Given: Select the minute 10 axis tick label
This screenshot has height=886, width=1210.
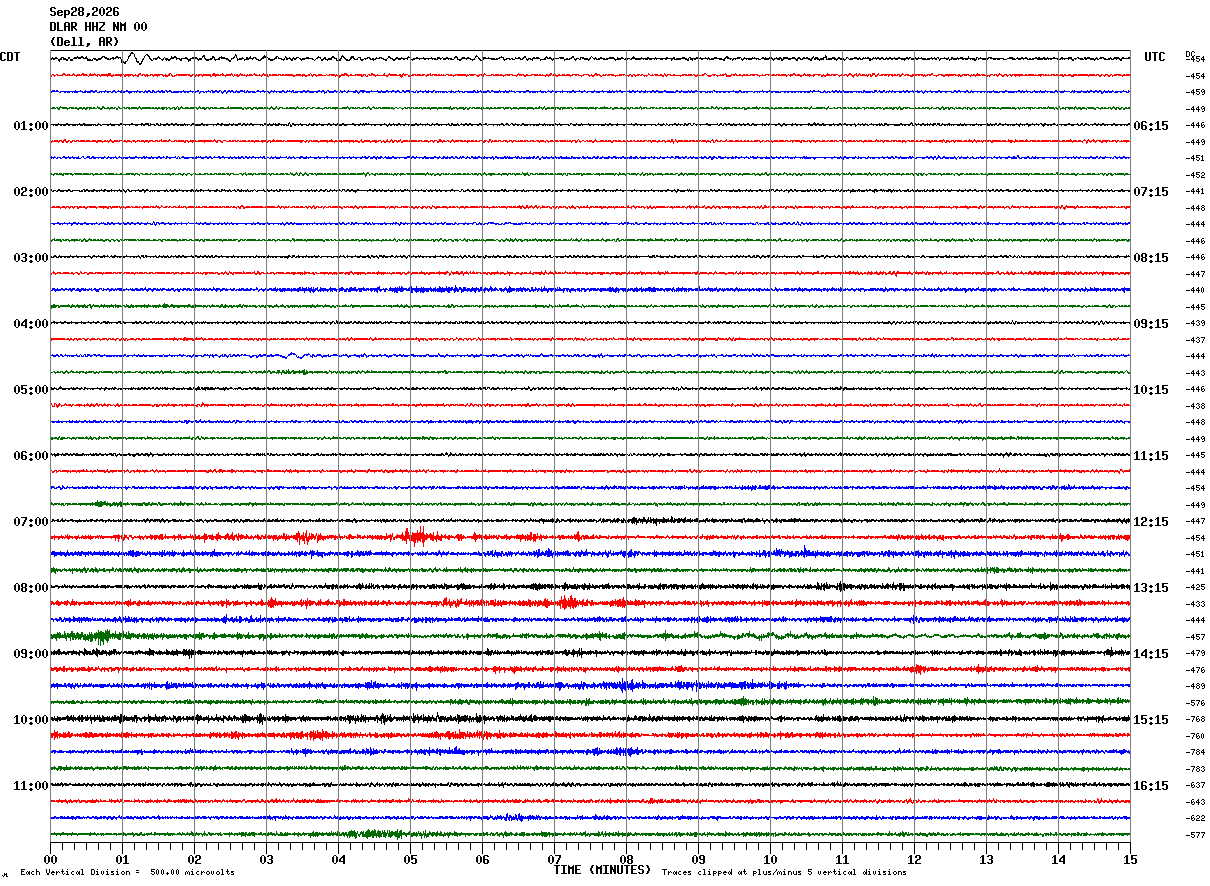Looking at the screenshot, I should click(770, 859).
